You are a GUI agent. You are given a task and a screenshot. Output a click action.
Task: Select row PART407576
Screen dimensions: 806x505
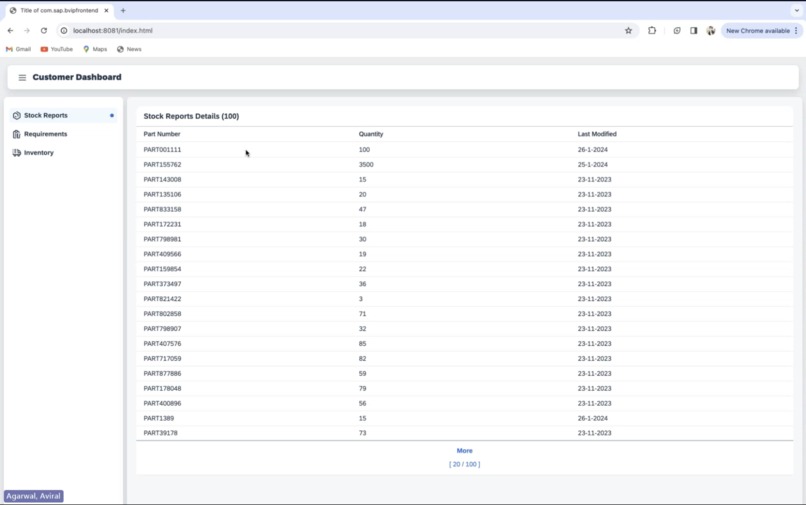[464, 344]
